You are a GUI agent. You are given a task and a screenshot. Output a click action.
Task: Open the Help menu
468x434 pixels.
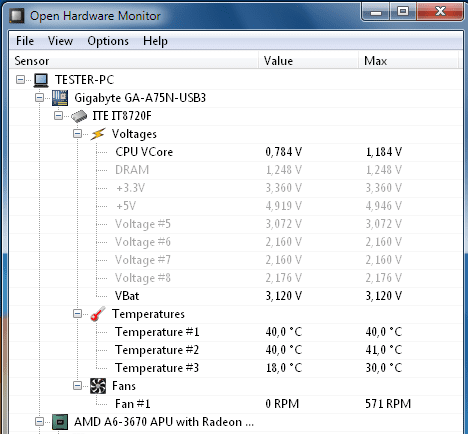pyautogui.click(x=155, y=41)
